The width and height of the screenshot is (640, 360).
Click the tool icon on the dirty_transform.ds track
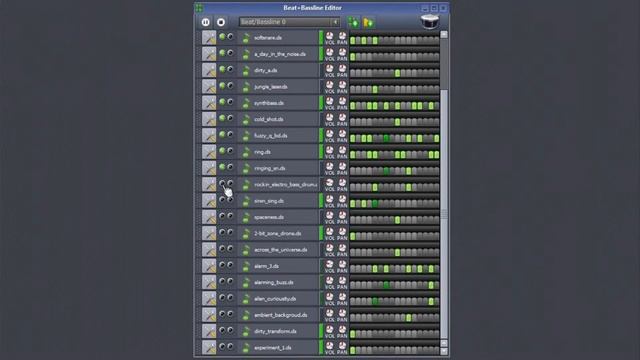(209, 331)
